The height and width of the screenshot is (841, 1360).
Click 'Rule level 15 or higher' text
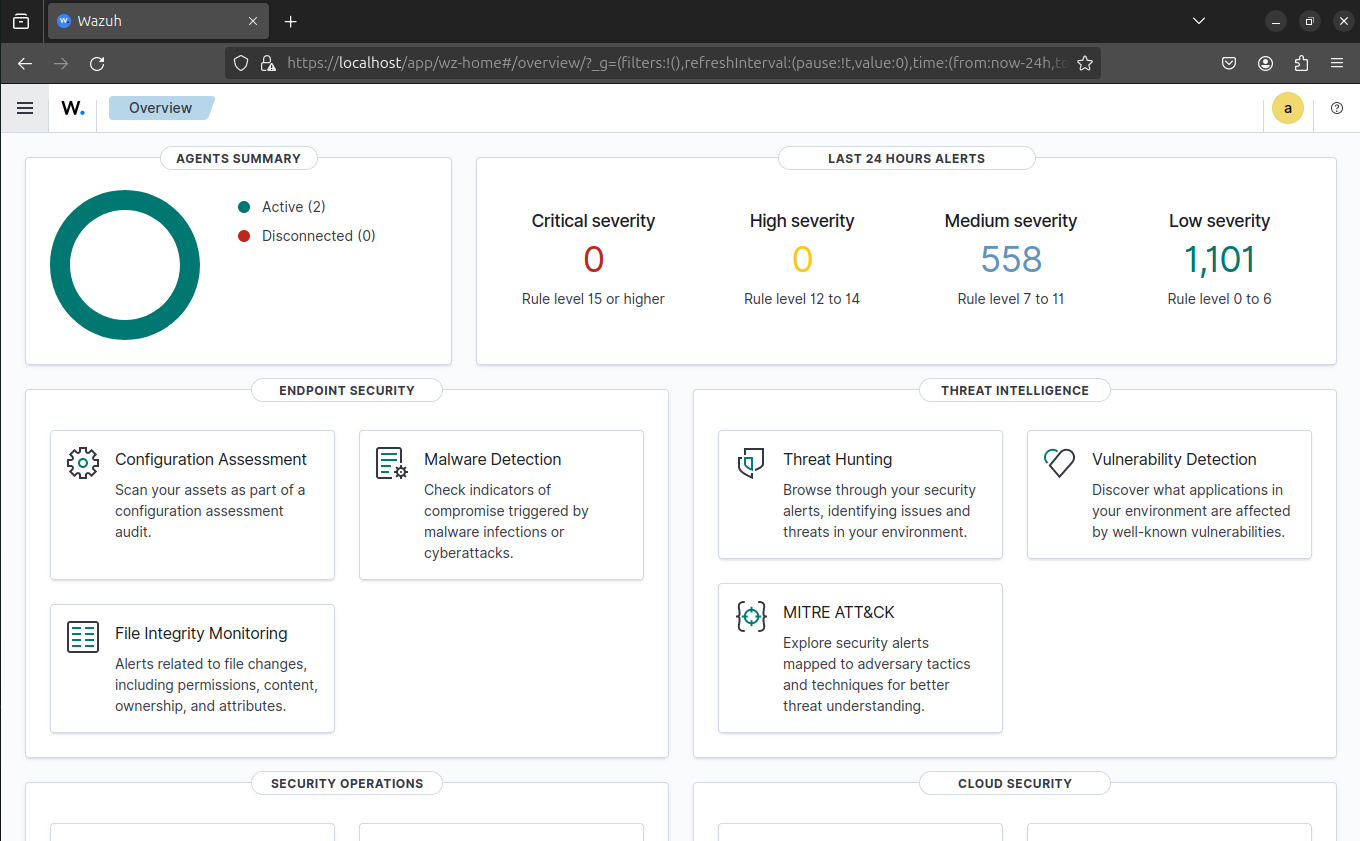point(593,299)
